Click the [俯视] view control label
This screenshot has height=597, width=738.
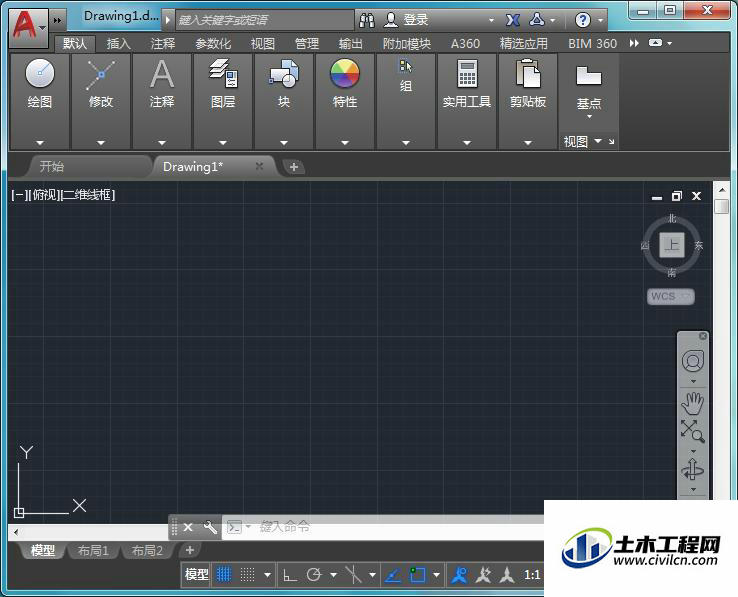[x=44, y=194]
